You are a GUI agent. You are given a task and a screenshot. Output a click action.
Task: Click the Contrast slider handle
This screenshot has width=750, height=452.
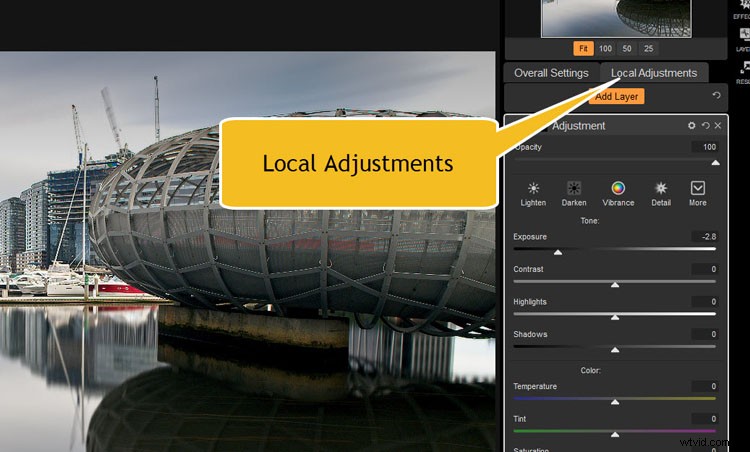pos(615,285)
